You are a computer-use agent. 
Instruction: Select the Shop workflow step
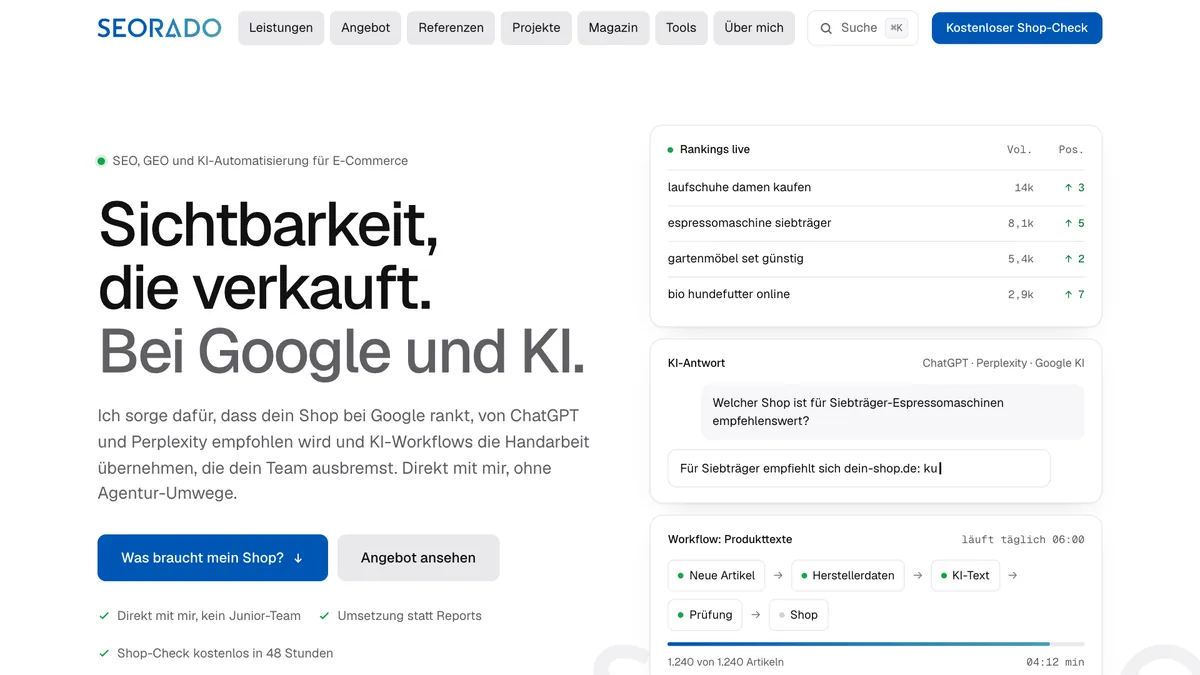798,615
